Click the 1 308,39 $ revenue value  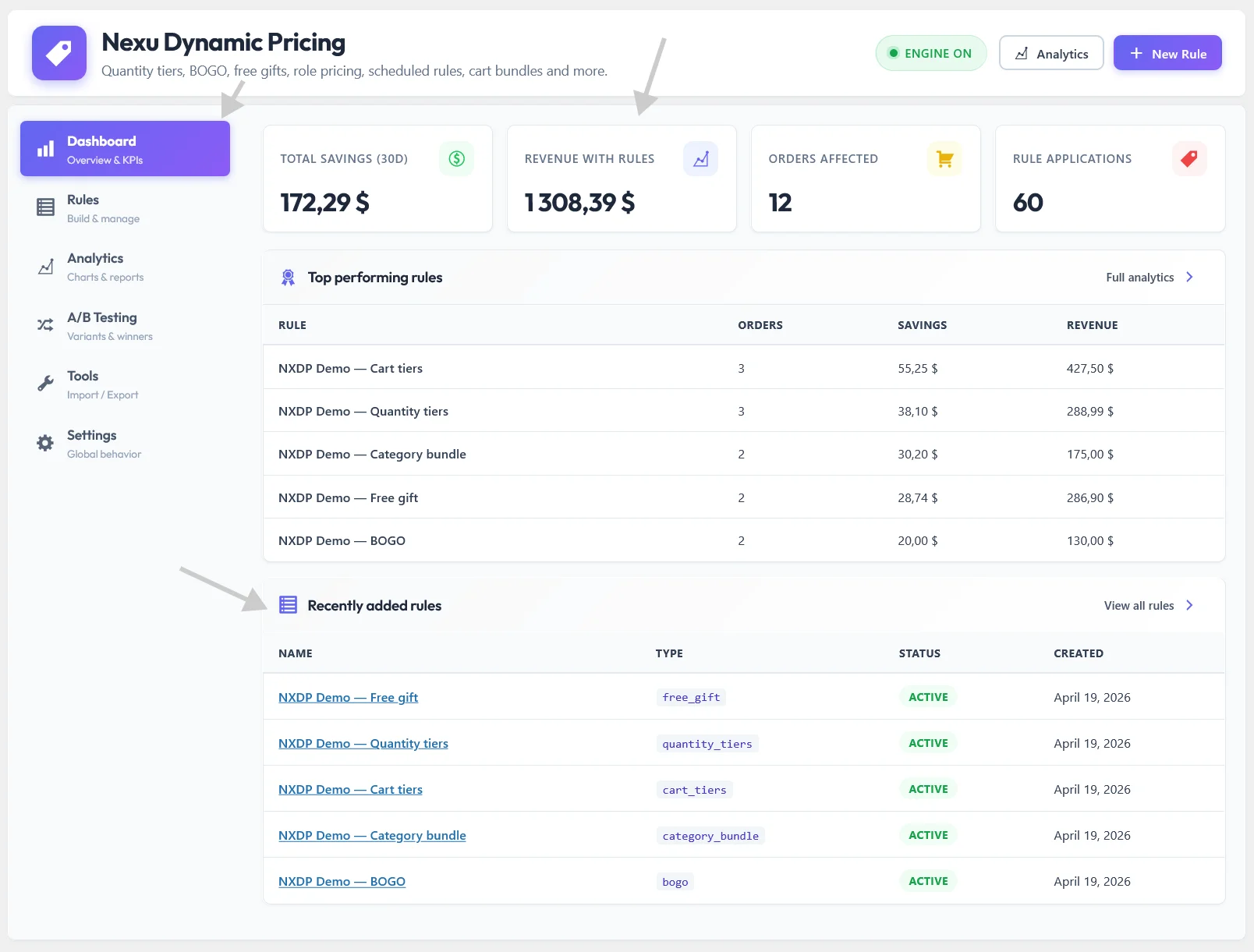tap(579, 203)
